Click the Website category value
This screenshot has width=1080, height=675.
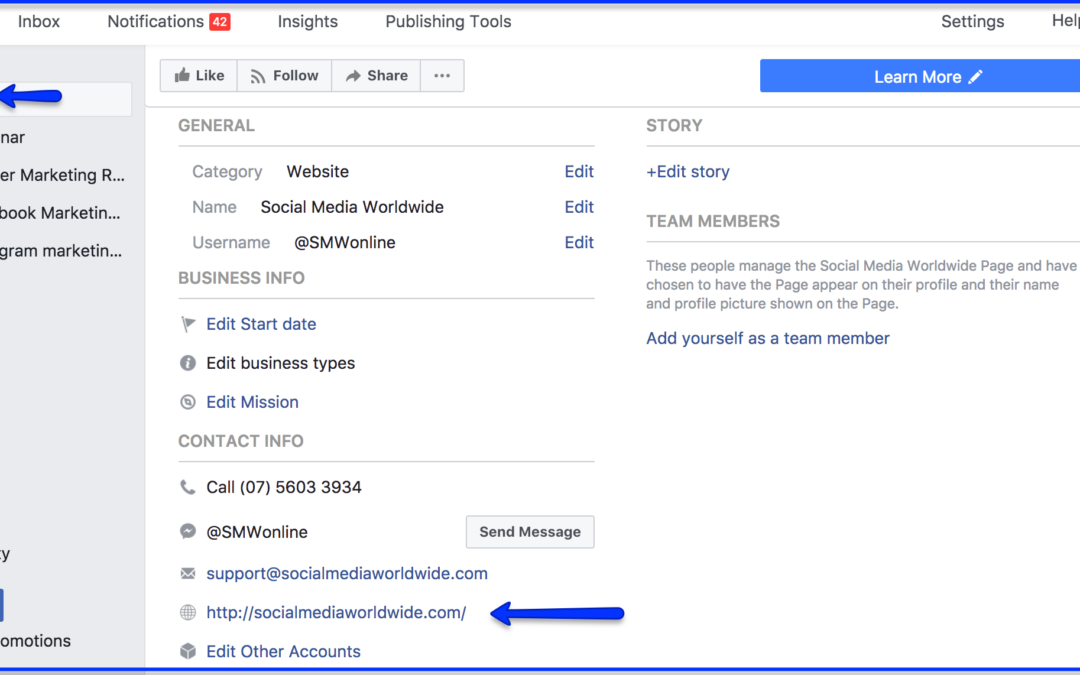coord(318,172)
